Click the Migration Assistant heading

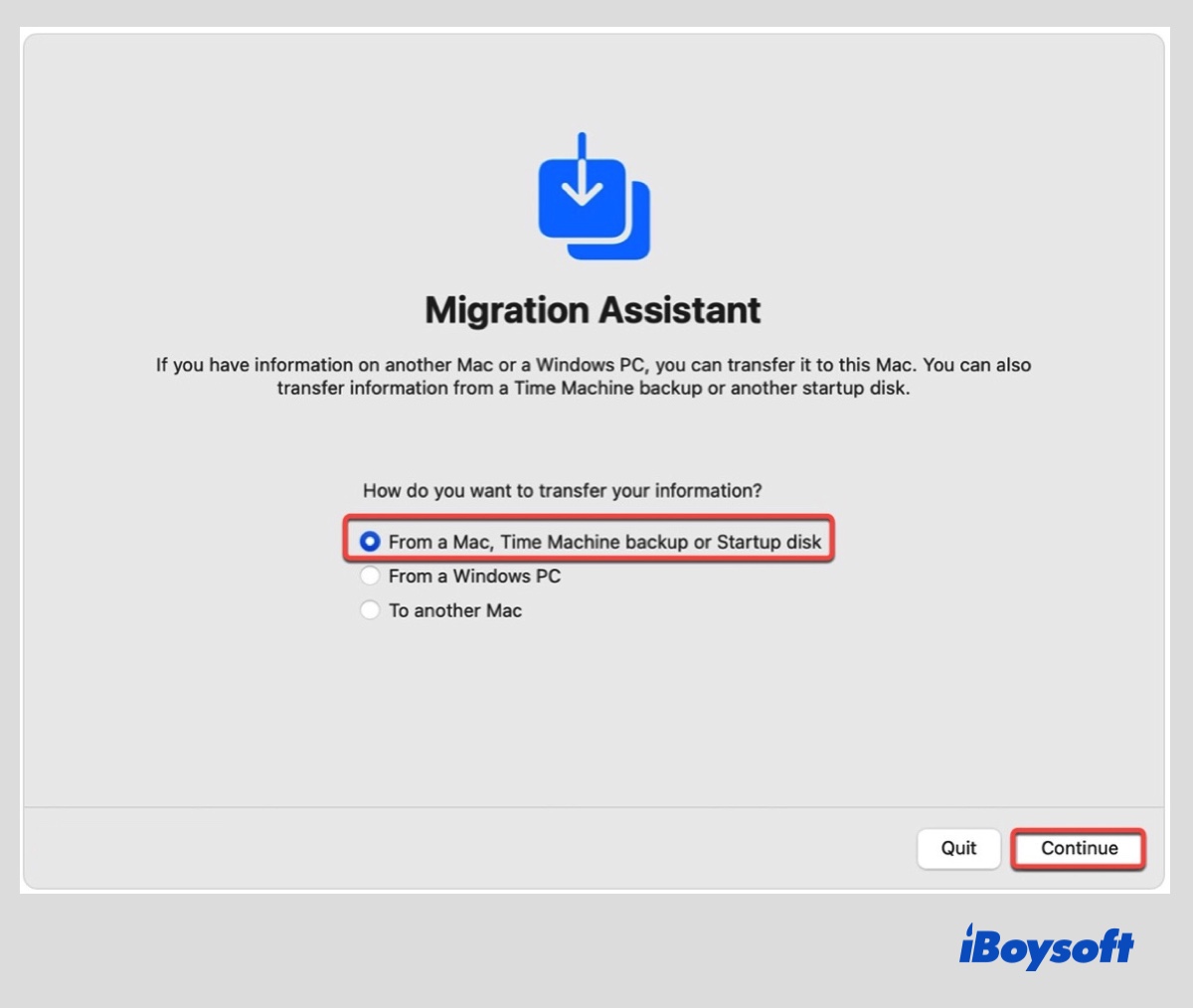(593, 310)
